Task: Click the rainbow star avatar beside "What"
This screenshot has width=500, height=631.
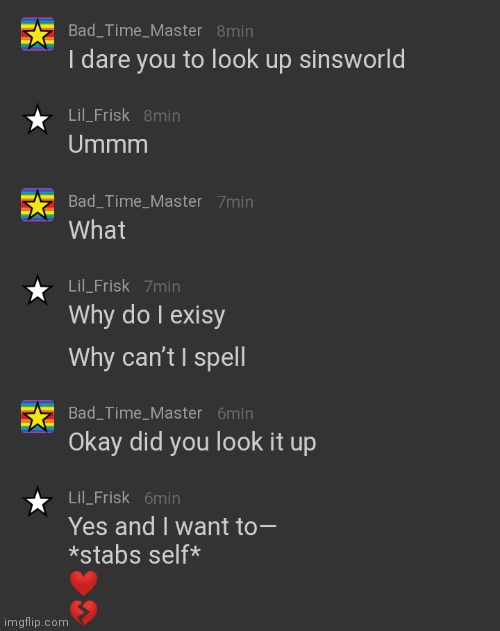Action: tap(37, 205)
